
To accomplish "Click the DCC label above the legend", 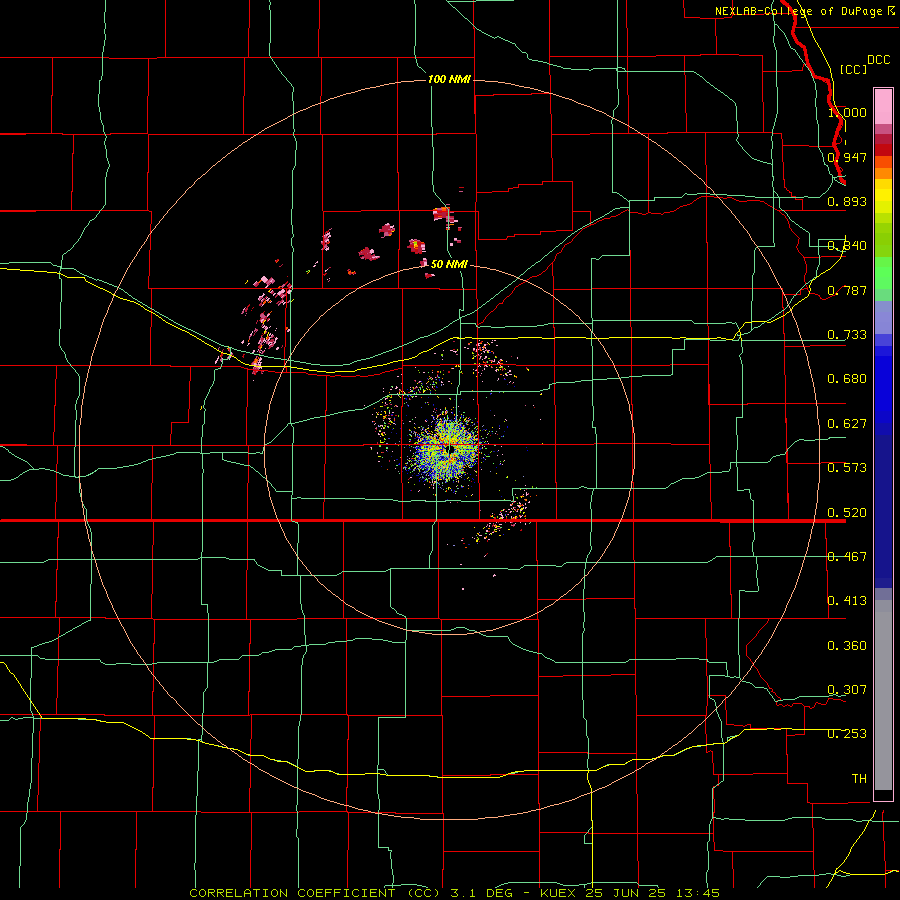I will tap(878, 60).
